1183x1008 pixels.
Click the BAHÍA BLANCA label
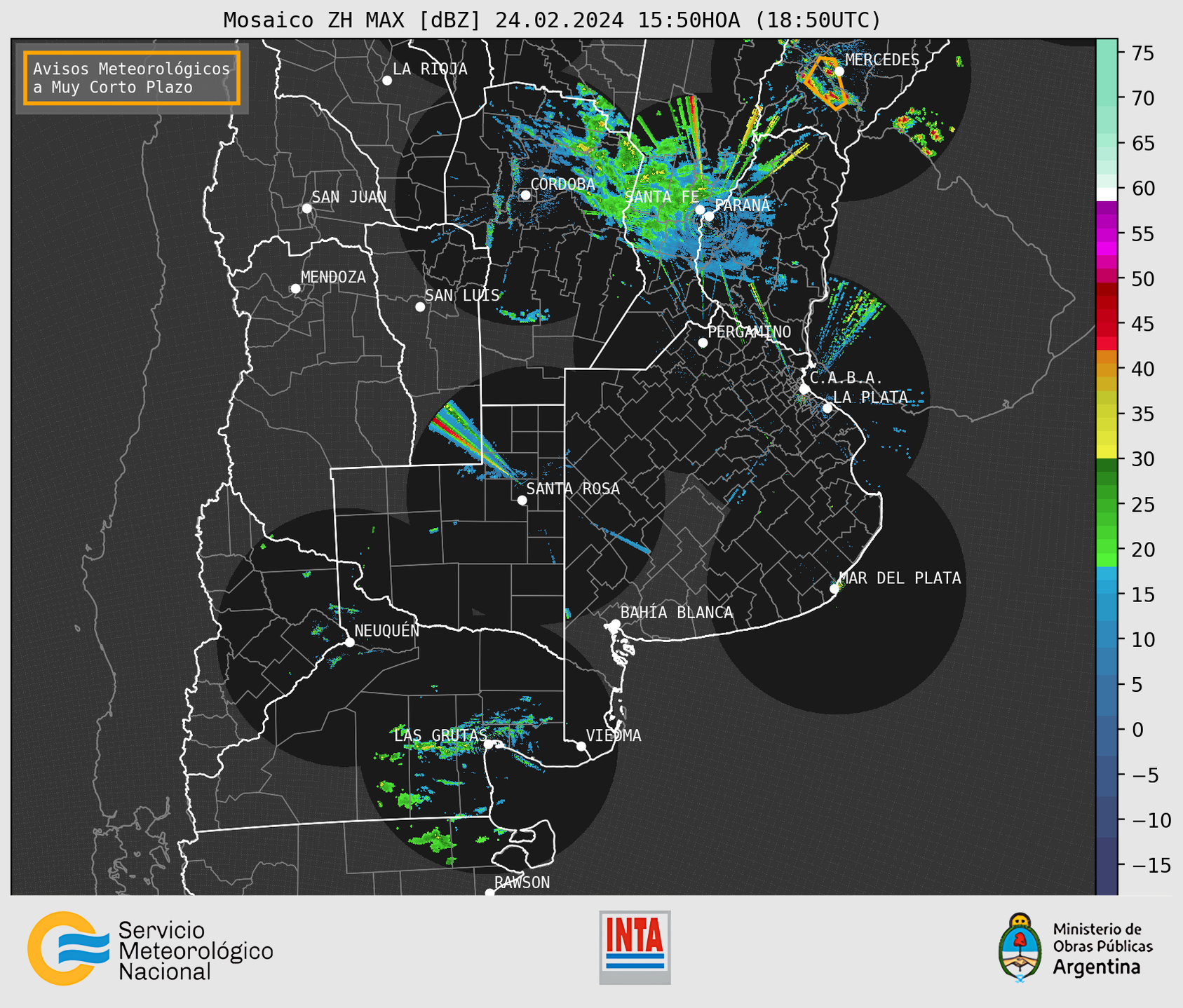click(677, 613)
